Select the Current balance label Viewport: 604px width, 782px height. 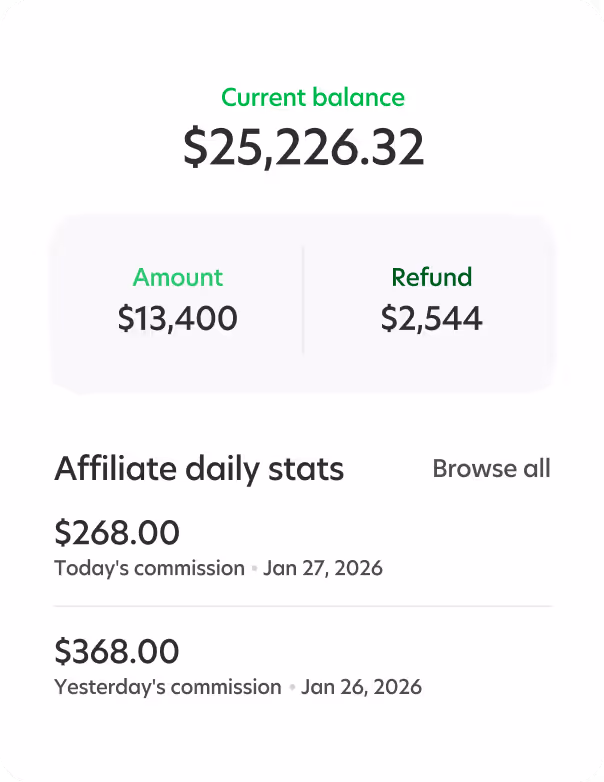pyautogui.click(x=313, y=98)
